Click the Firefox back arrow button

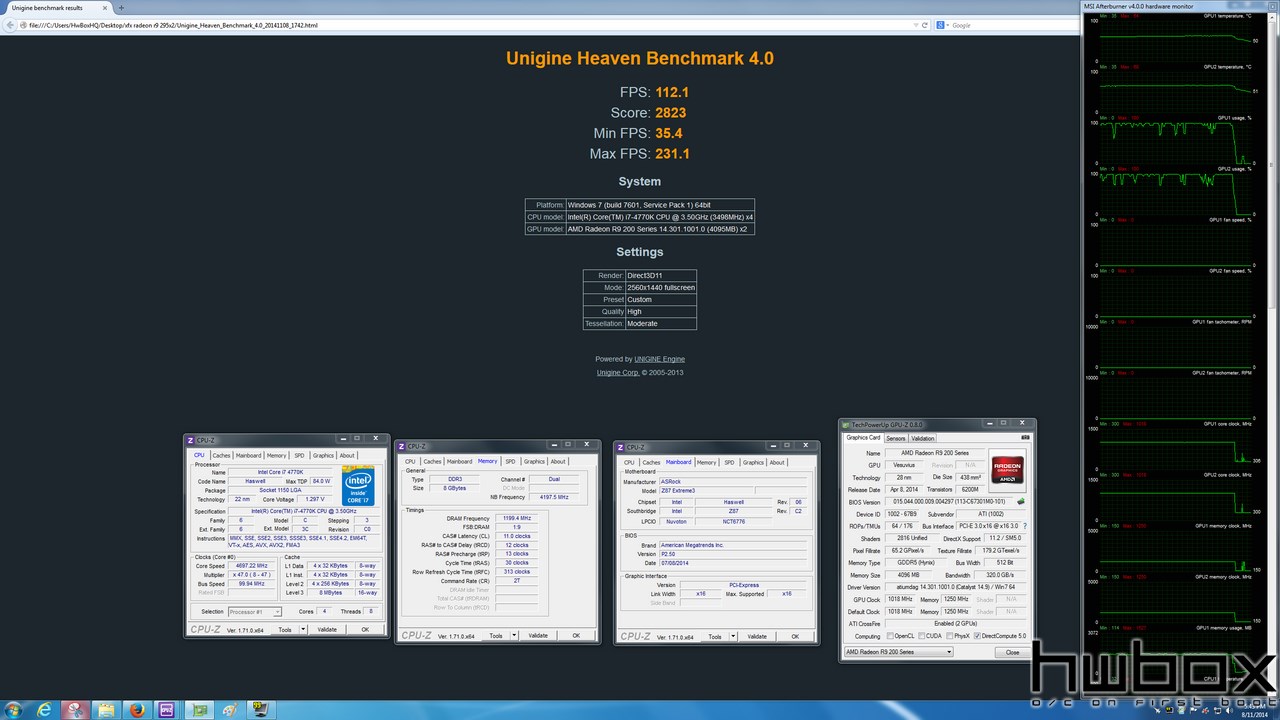(9, 25)
